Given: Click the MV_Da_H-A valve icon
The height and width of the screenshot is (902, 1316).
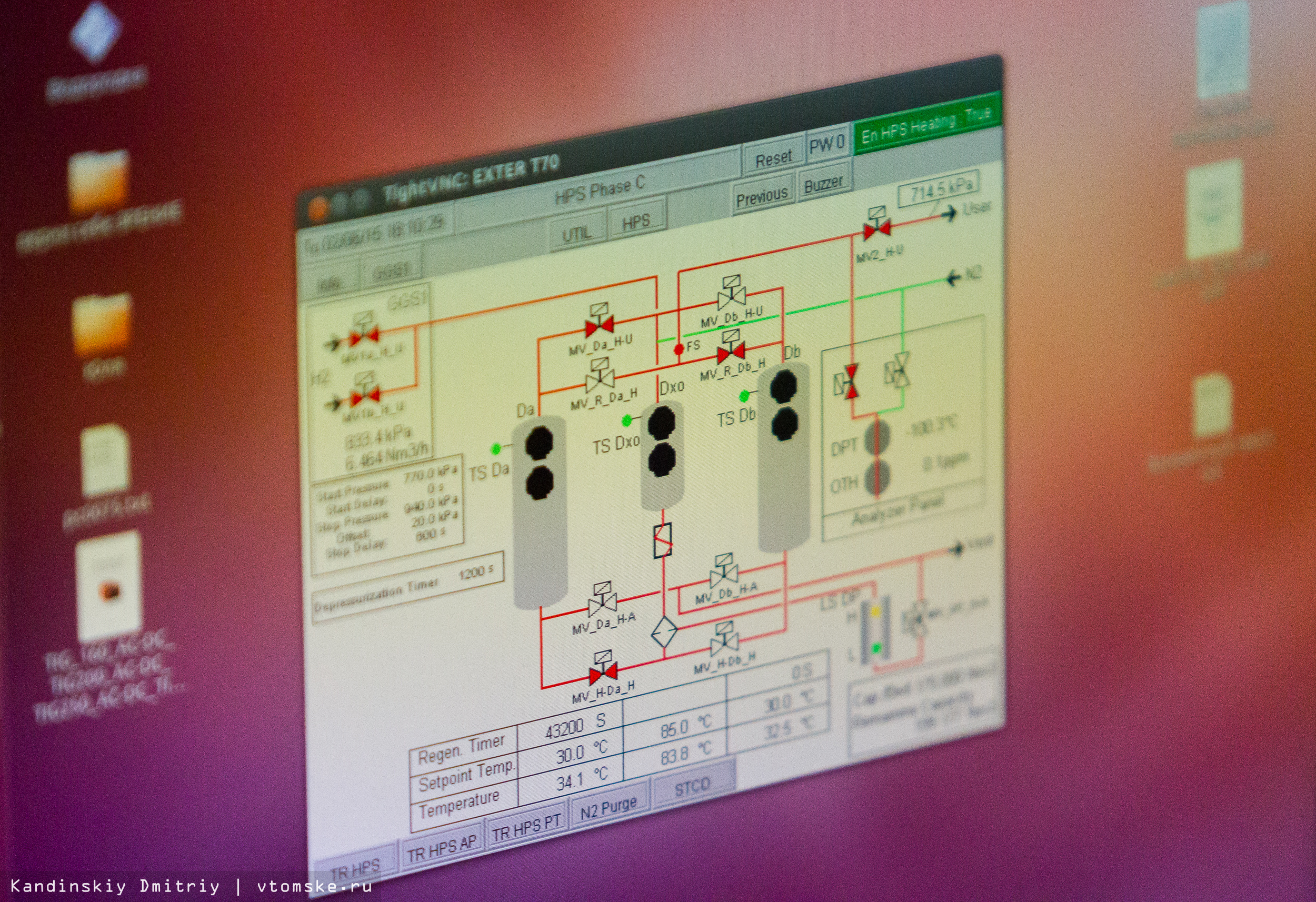Looking at the screenshot, I should [x=603, y=604].
